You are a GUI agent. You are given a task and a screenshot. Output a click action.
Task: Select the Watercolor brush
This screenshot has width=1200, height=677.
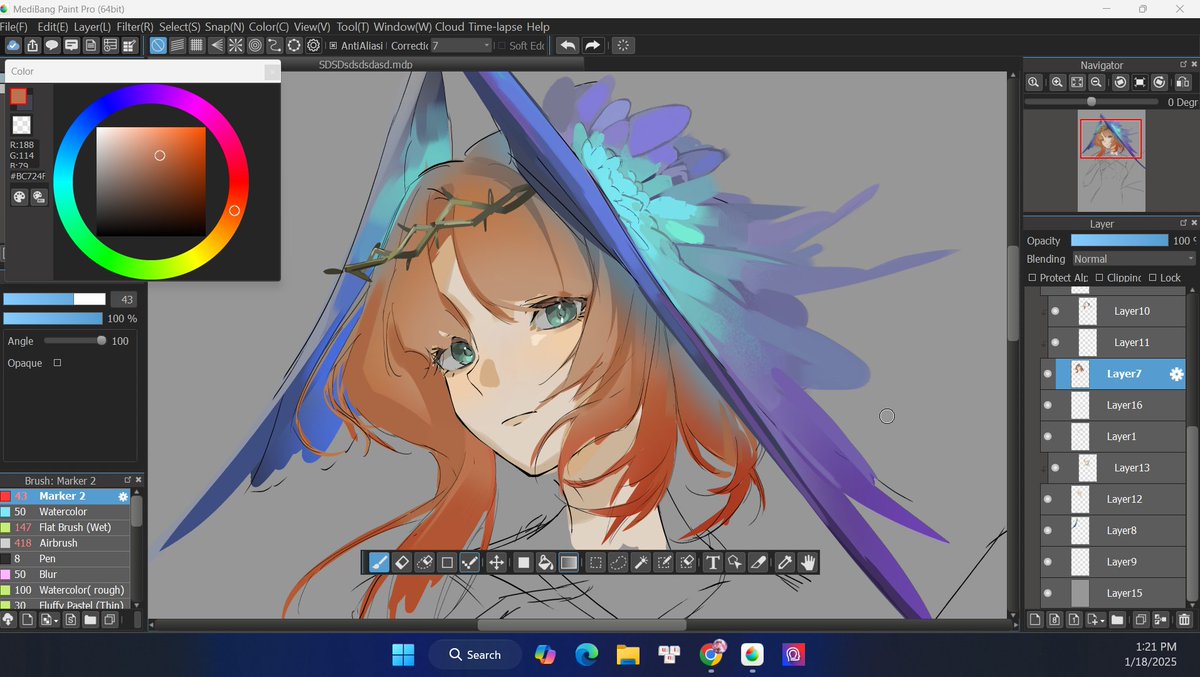point(67,512)
